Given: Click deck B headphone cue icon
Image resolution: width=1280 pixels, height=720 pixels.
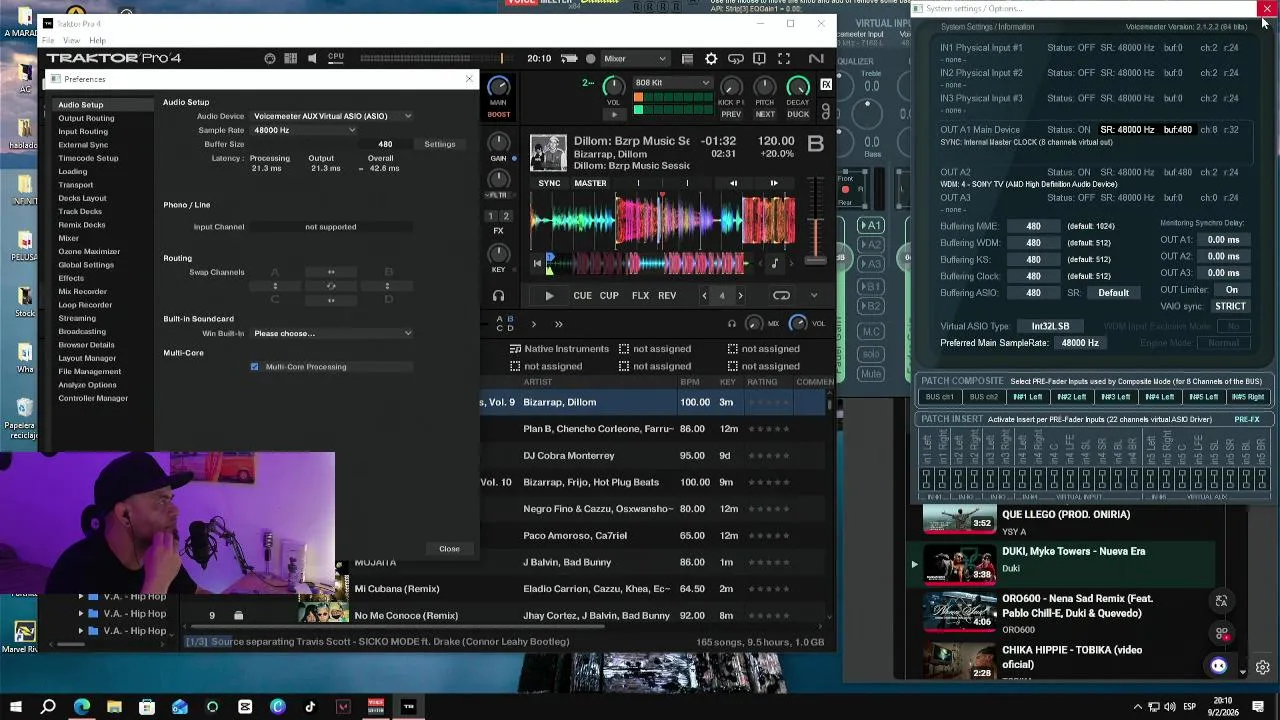Looking at the screenshot, I should [x=498, y=296].
